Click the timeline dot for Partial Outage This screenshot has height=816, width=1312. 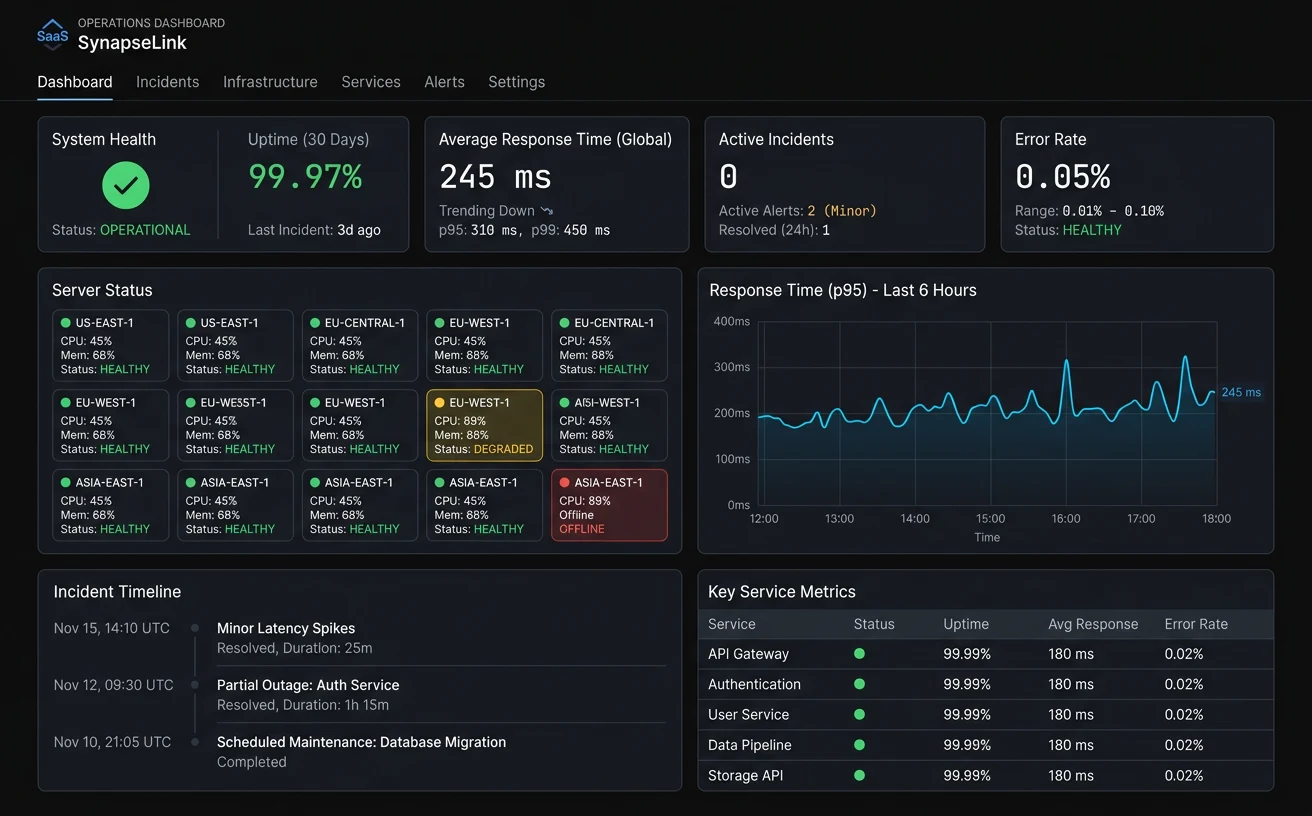click(x=195, y=685)
